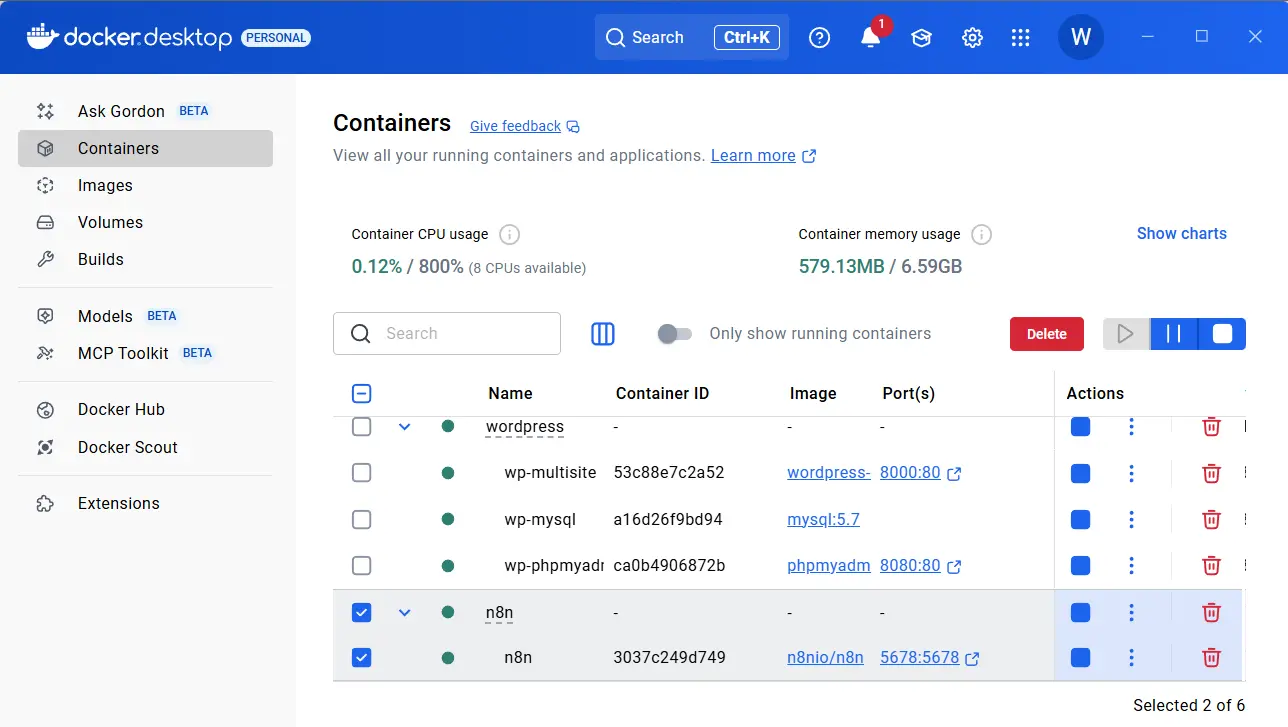
Task: Open the notifications bell
Action: pyautogui.click(x=871, y=37)
